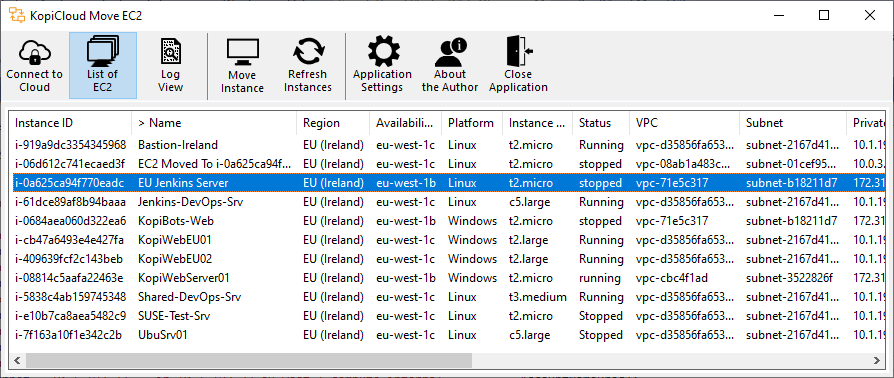This screenshot has height=378, width=894.
Task: Open Application Settings
Action: [382, 66]
